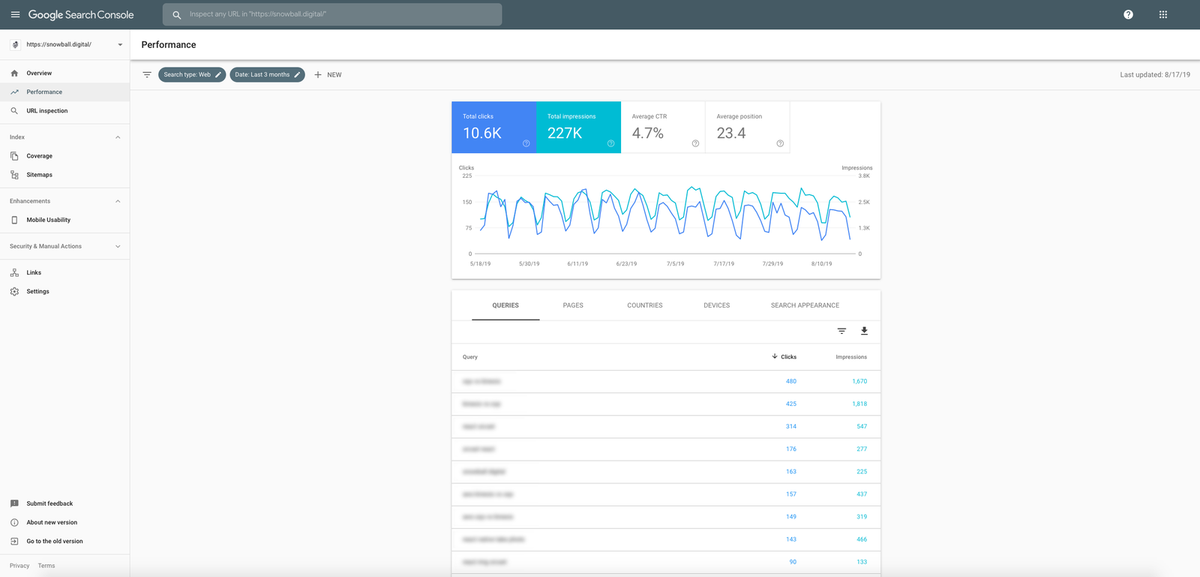Click Go to the old version

[x=55, y=541]
